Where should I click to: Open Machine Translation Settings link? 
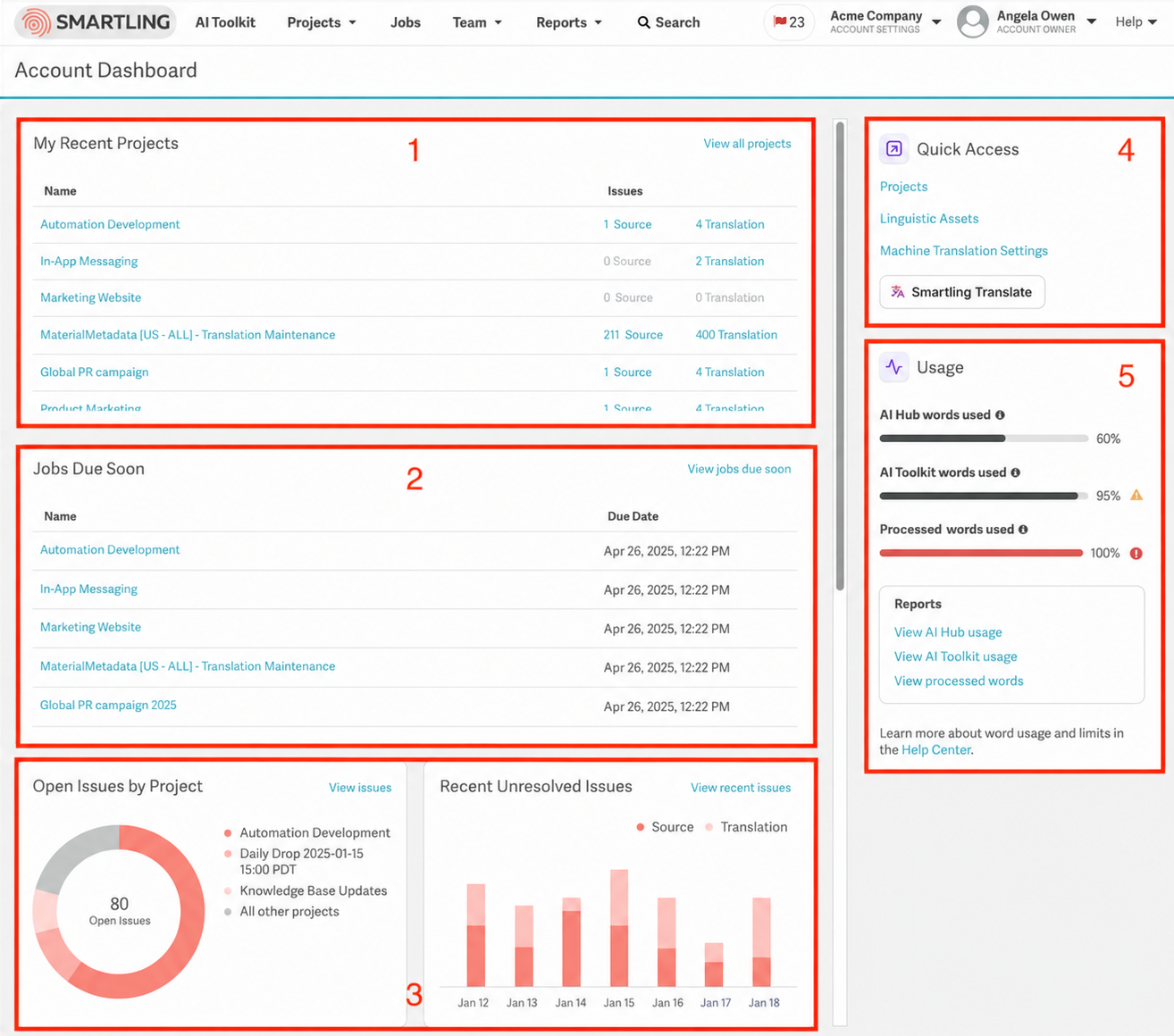pos(964,251)
